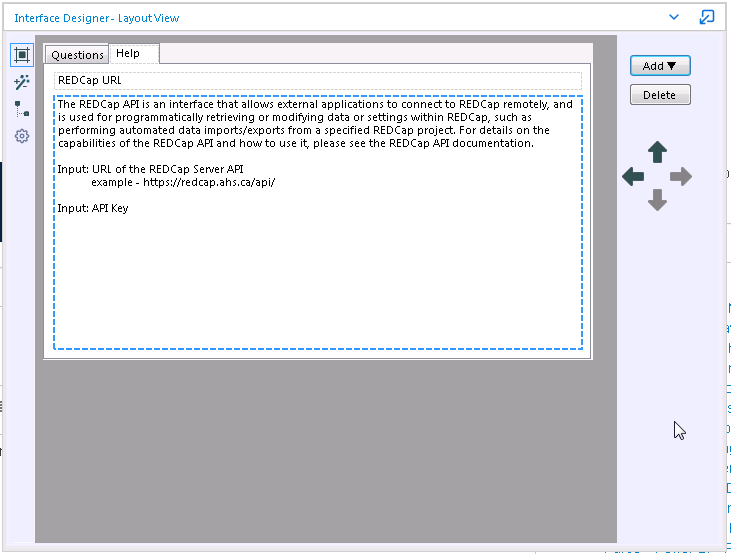
Task: Select the Layout View icon
Action: click(x=22, y=55)
